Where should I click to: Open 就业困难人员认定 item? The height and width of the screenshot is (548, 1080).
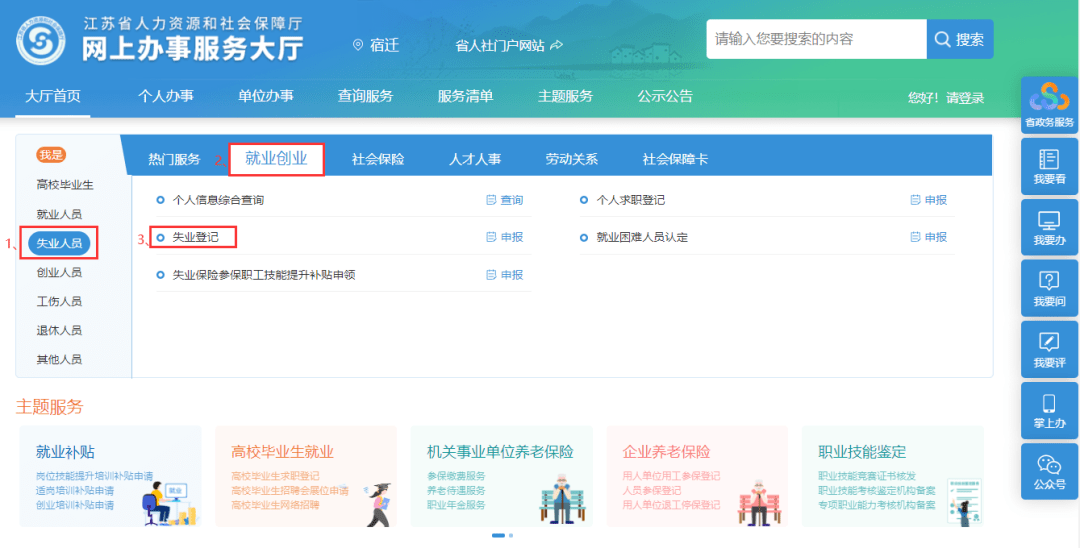click(x=642, y=238)
